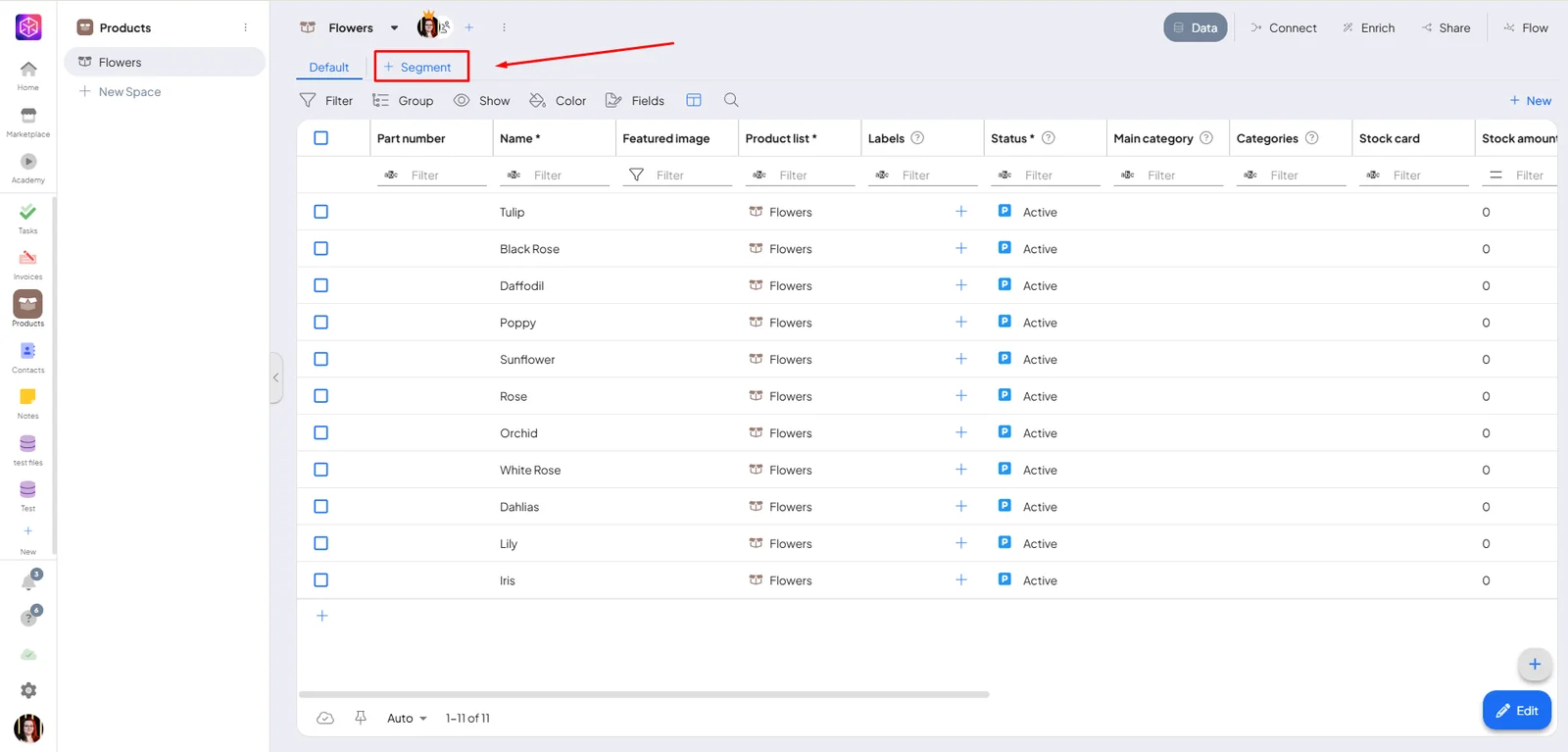1568x752 pixels.
Task: Tick the Sunflower row checkbox
Action: [x=320, y=359]
